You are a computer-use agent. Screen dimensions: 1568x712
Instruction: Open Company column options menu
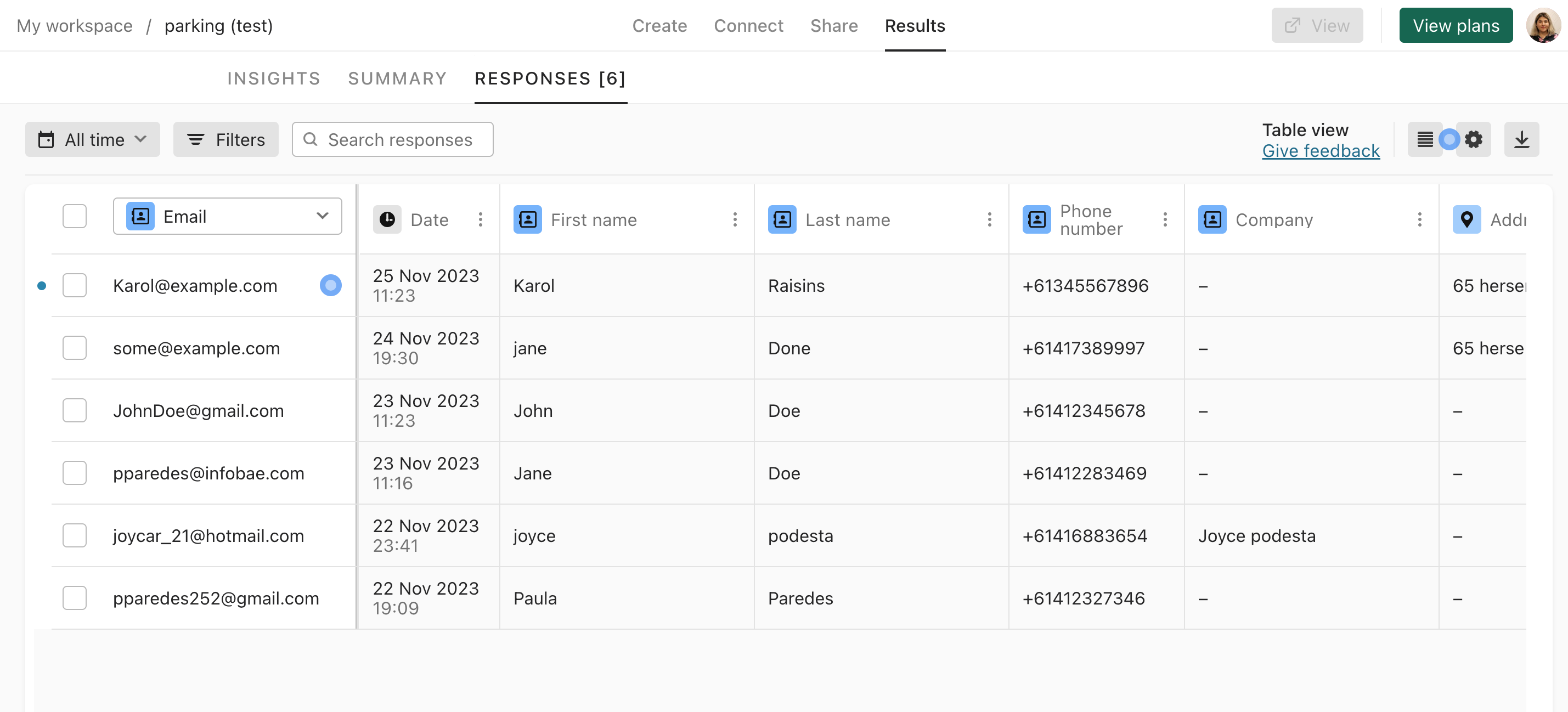(1419, 219)
